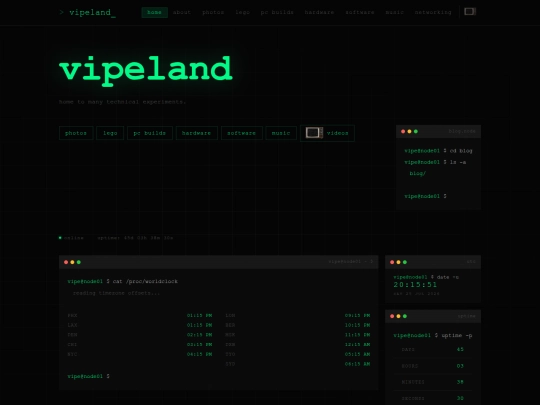Viewport: 540px width, 405px height.
Task: Click the music button below the tagline
Action: coord(281,133)
